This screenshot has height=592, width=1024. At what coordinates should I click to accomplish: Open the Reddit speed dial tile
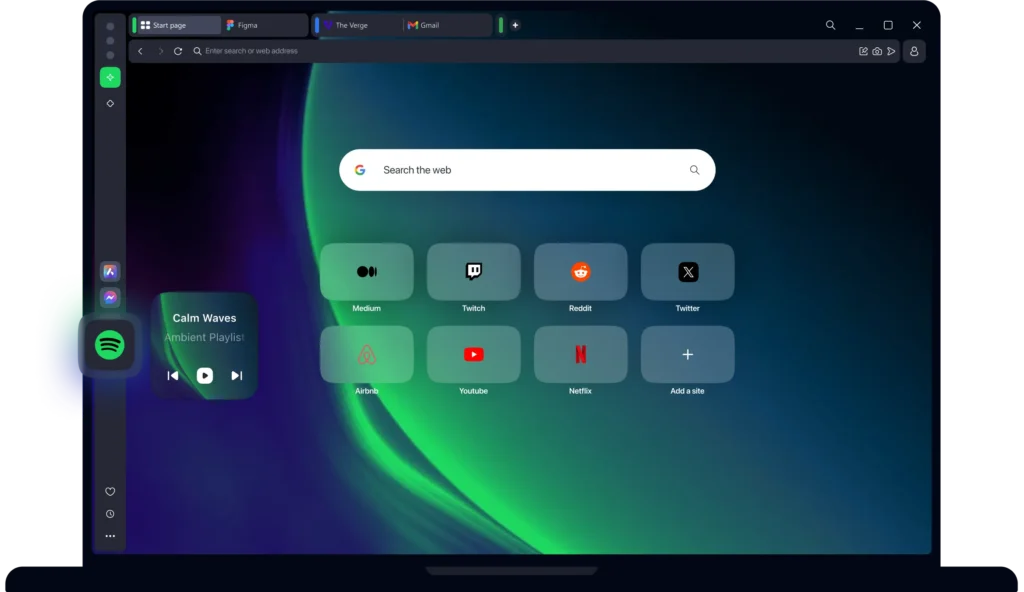pos(581,272)
